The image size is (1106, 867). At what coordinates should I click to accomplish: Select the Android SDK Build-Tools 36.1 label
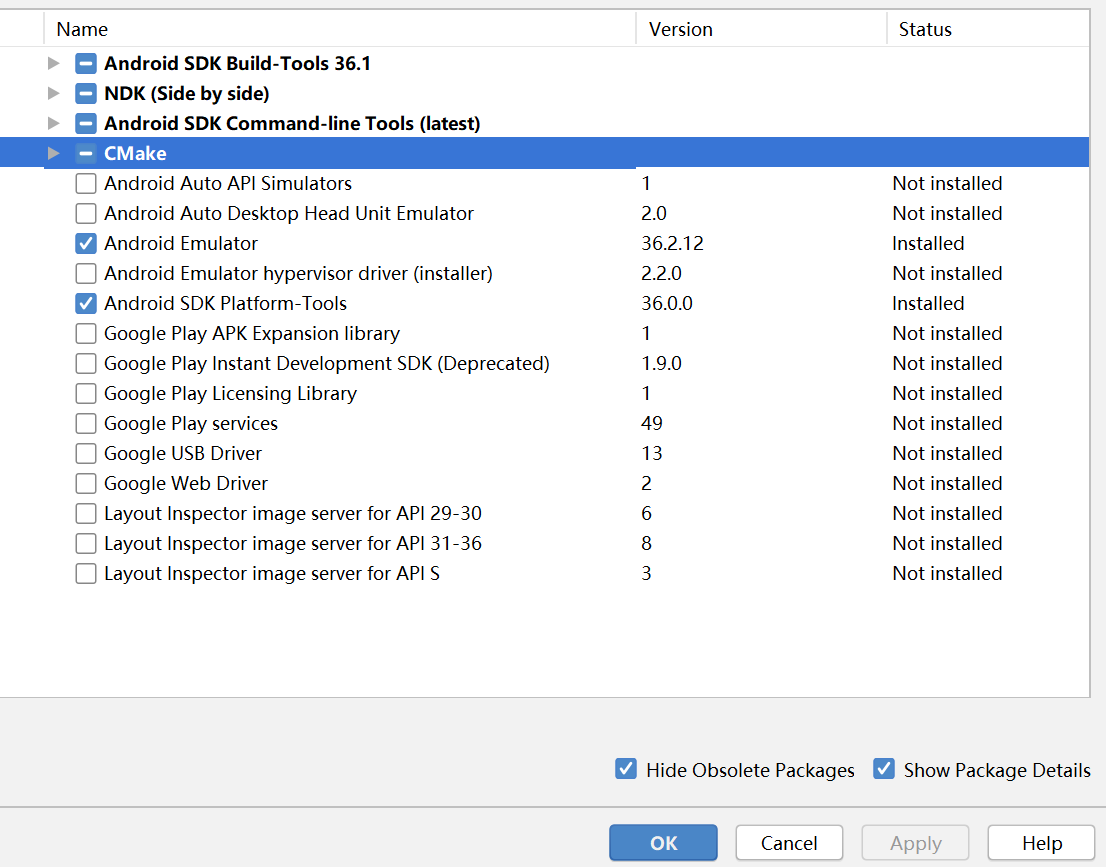[237, 63]
